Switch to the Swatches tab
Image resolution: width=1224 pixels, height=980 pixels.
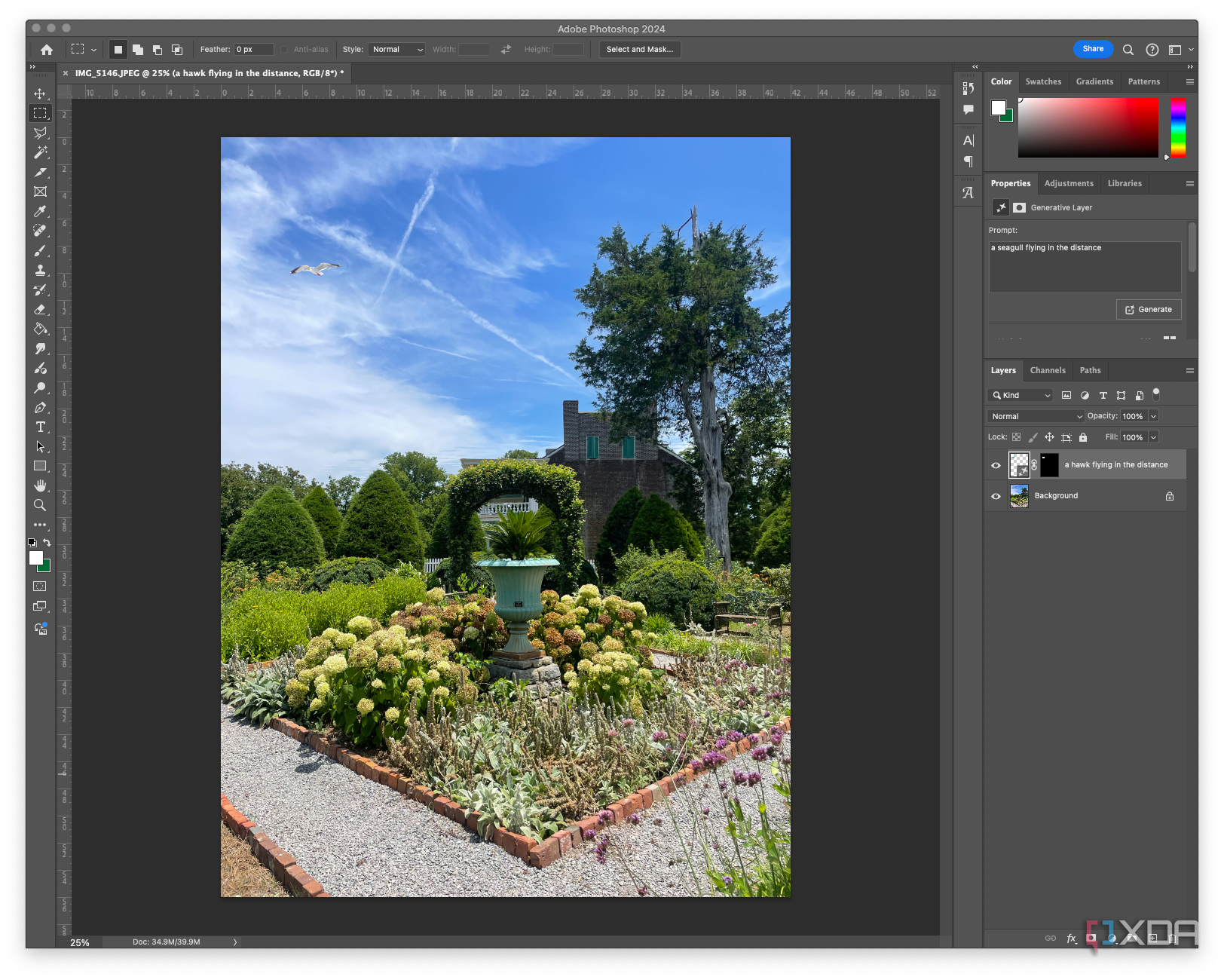[x=1043, y=81]
